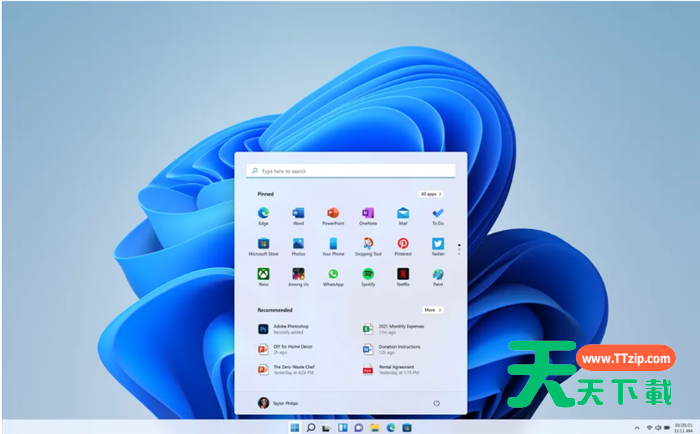The image size is (700, 434).
Task: Launch Word from pinned apps
Action: click(298, 216)
